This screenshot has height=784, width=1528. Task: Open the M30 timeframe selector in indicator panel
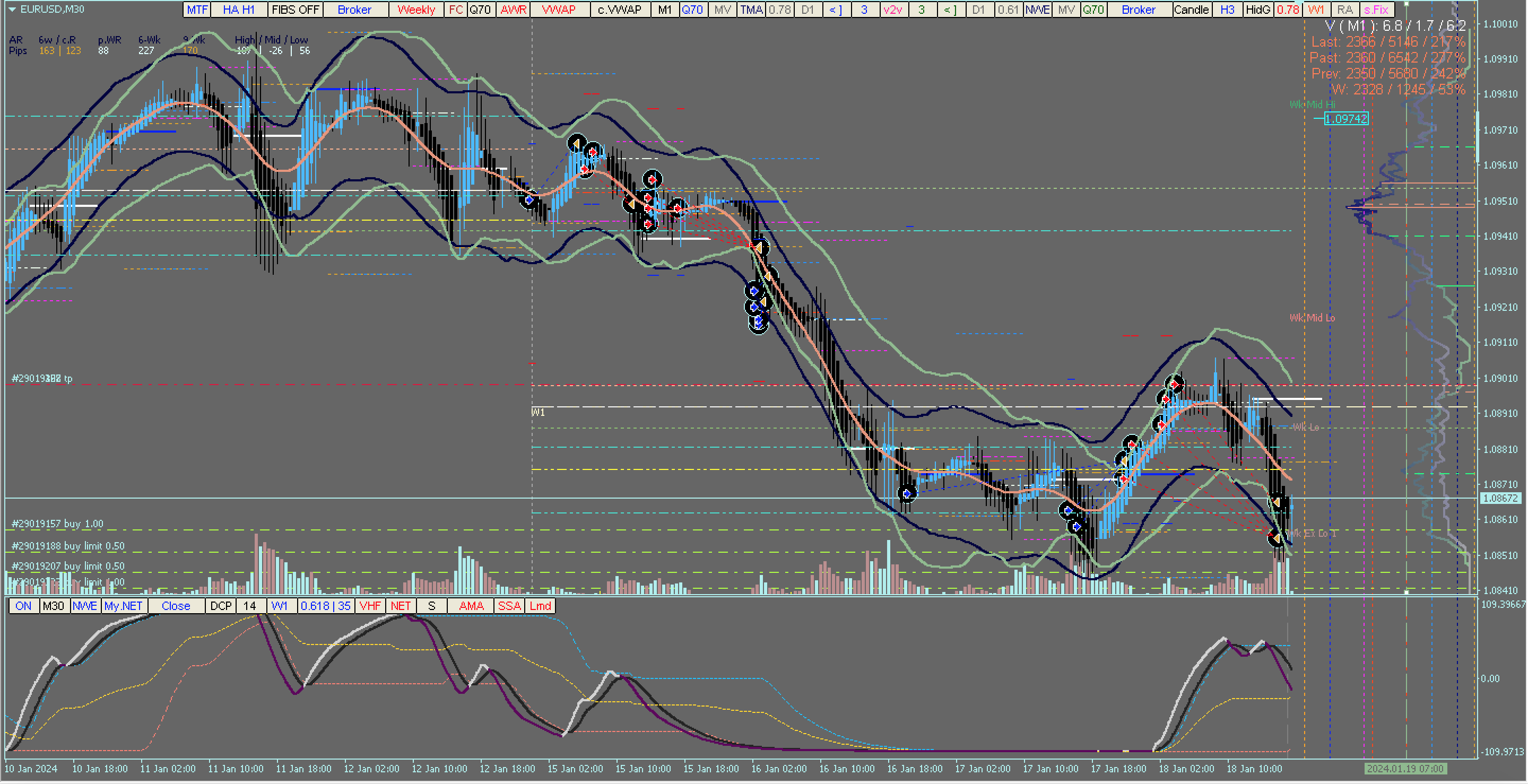[54, 605]
